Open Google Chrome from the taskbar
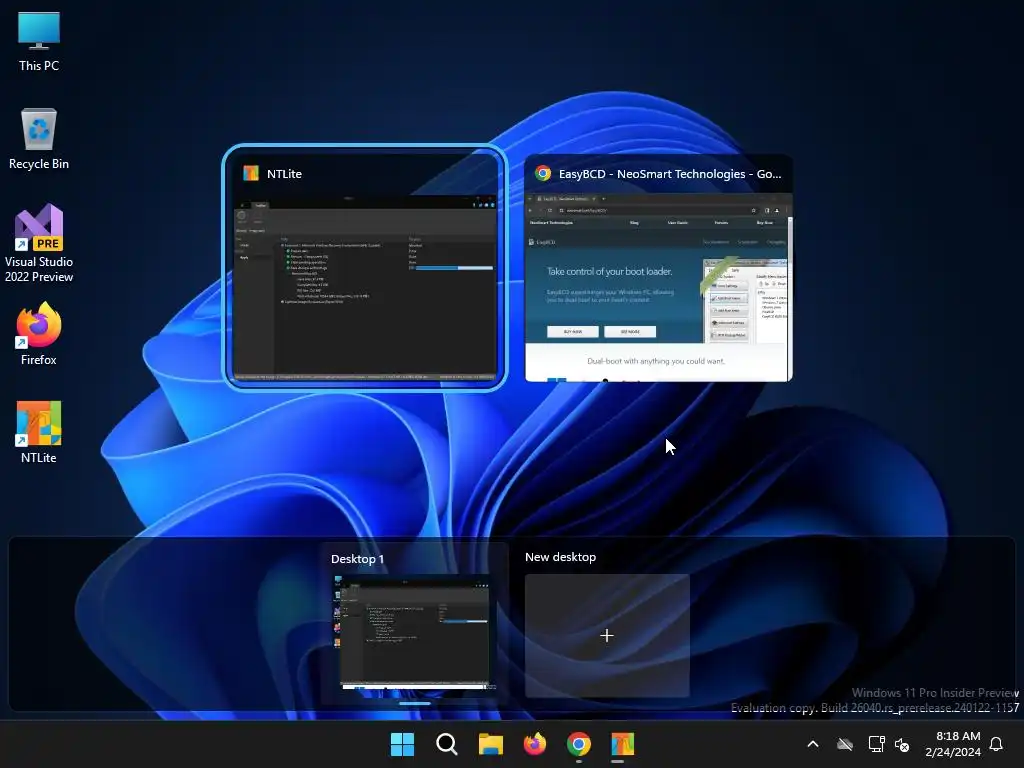This screenshot has height=768, width=1024. 579,744
